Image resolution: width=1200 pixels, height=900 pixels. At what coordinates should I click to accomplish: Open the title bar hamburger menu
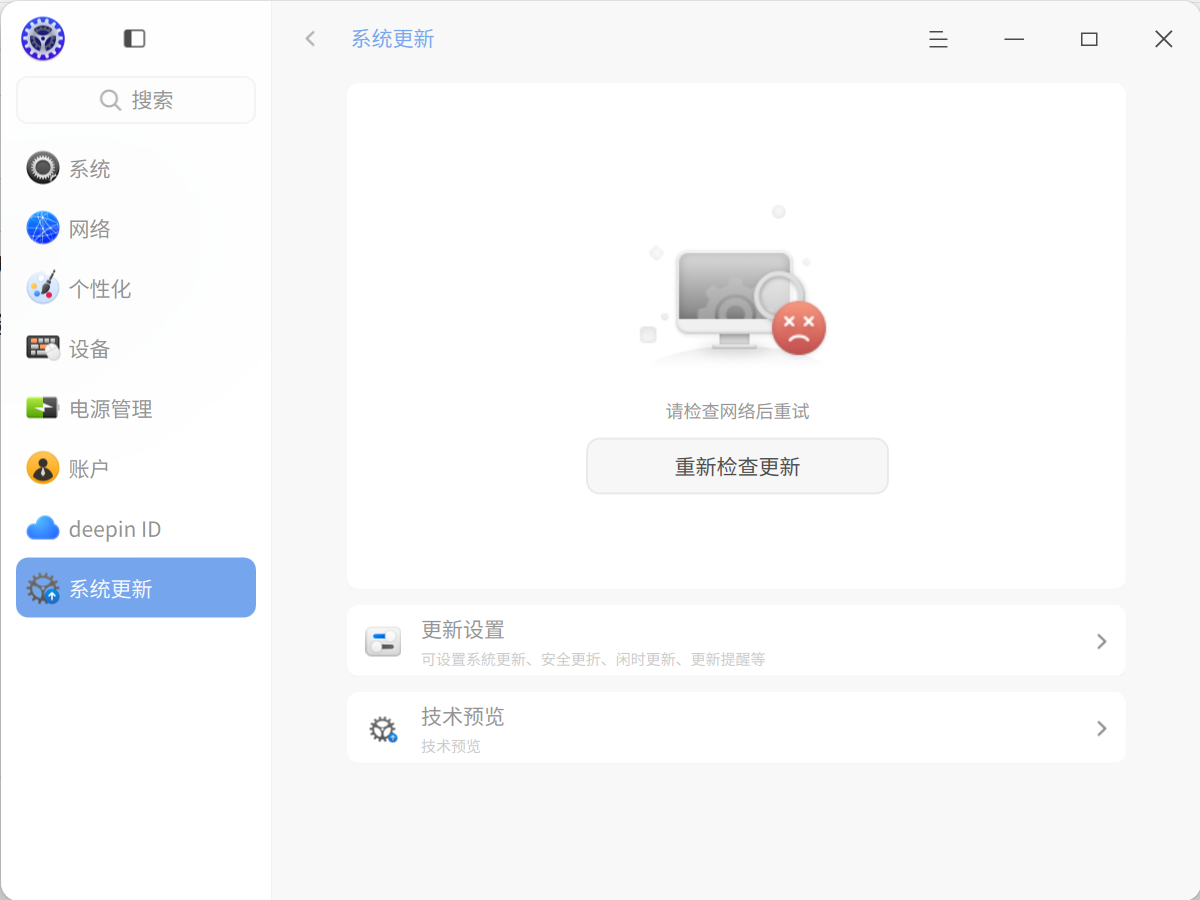(938, 39)
